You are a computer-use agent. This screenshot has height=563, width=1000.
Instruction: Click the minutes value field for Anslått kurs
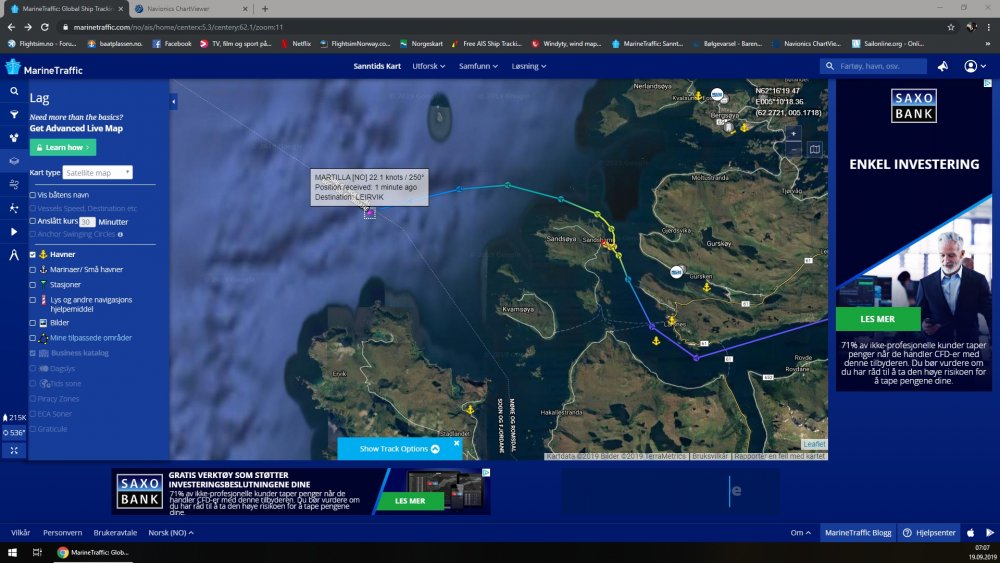pos(87,222)
